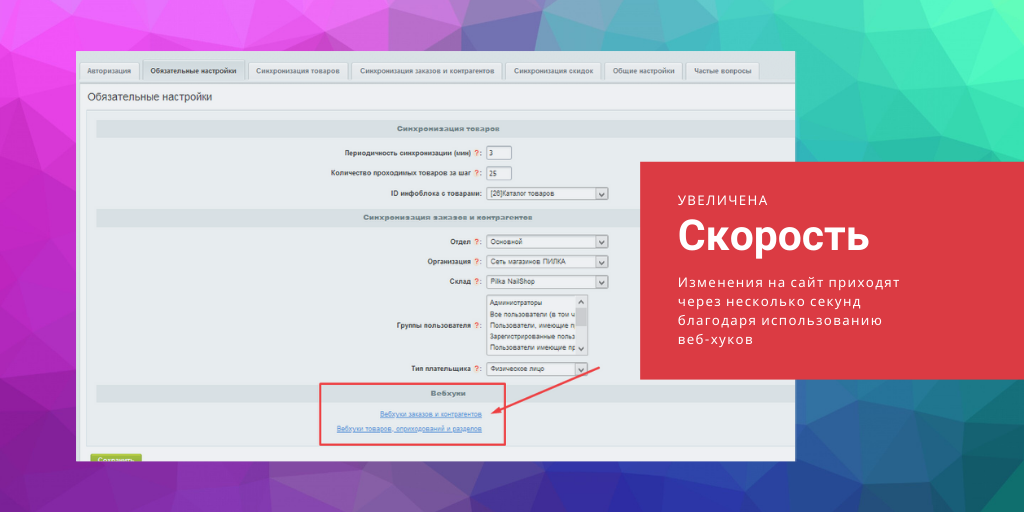The width and height of the screenshot is (1024, 512).
Task: Go to the Частые вопросы tab
Action: [x=725, y=71]
